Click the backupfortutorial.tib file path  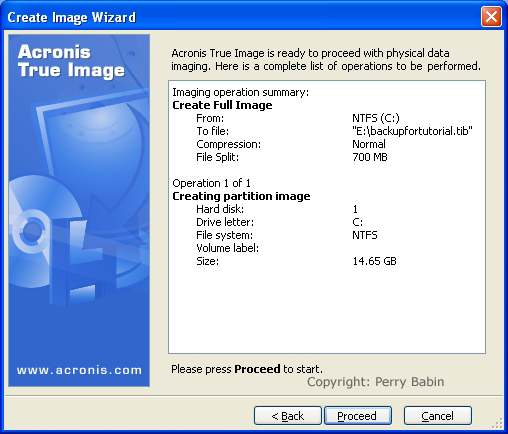coord(412,131)
